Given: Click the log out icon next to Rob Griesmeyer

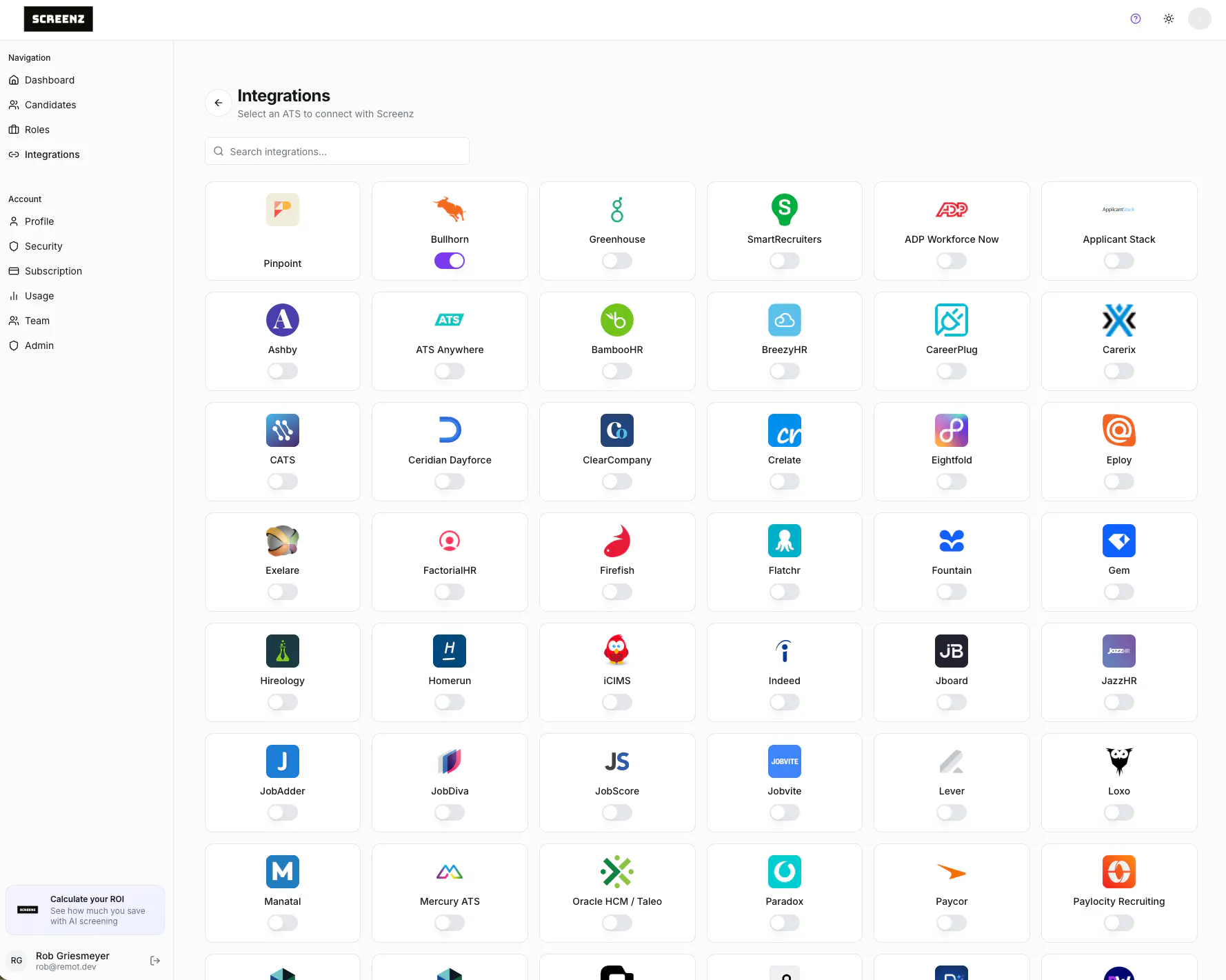Looking at the screenshot, I should [155, 961].
